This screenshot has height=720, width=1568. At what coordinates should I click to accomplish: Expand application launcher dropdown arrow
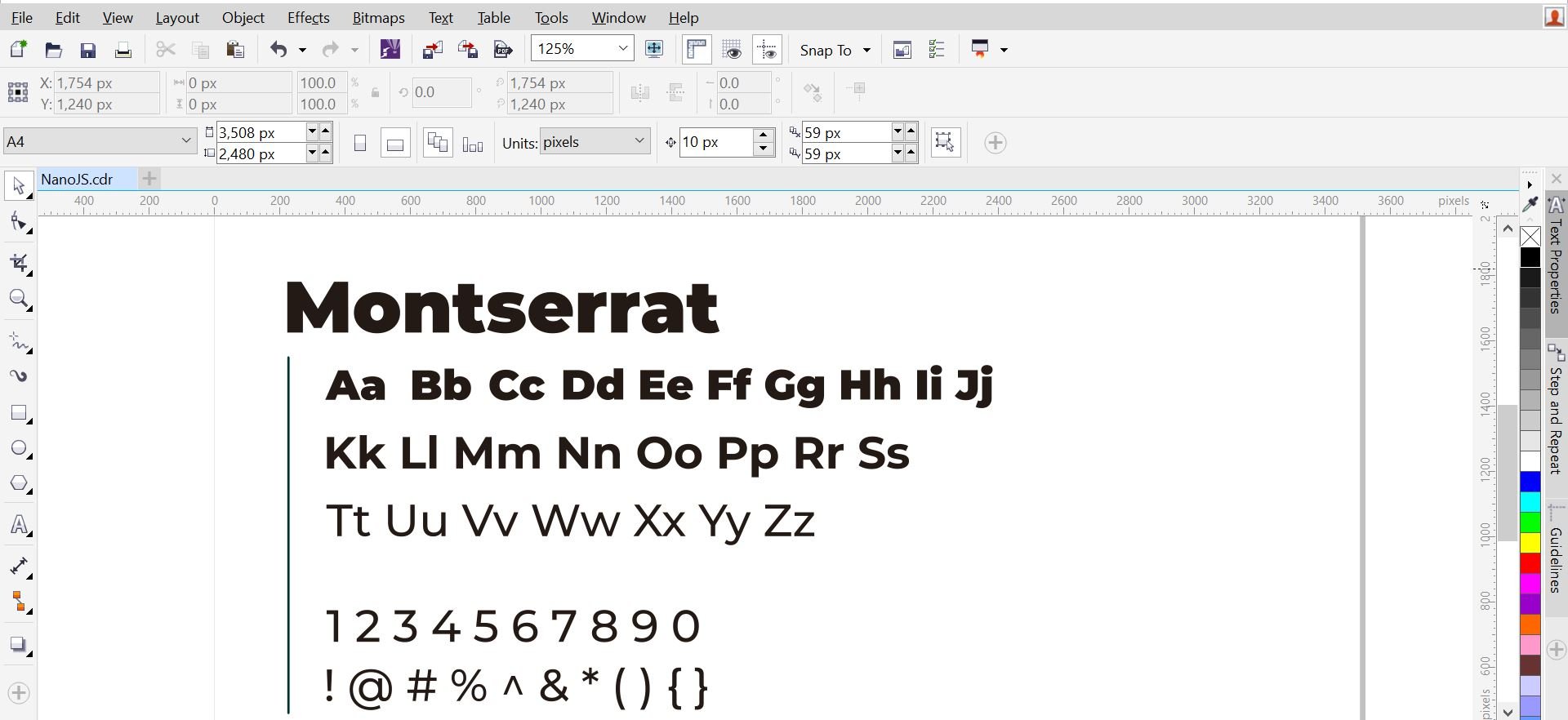[x=1004, y=50]
